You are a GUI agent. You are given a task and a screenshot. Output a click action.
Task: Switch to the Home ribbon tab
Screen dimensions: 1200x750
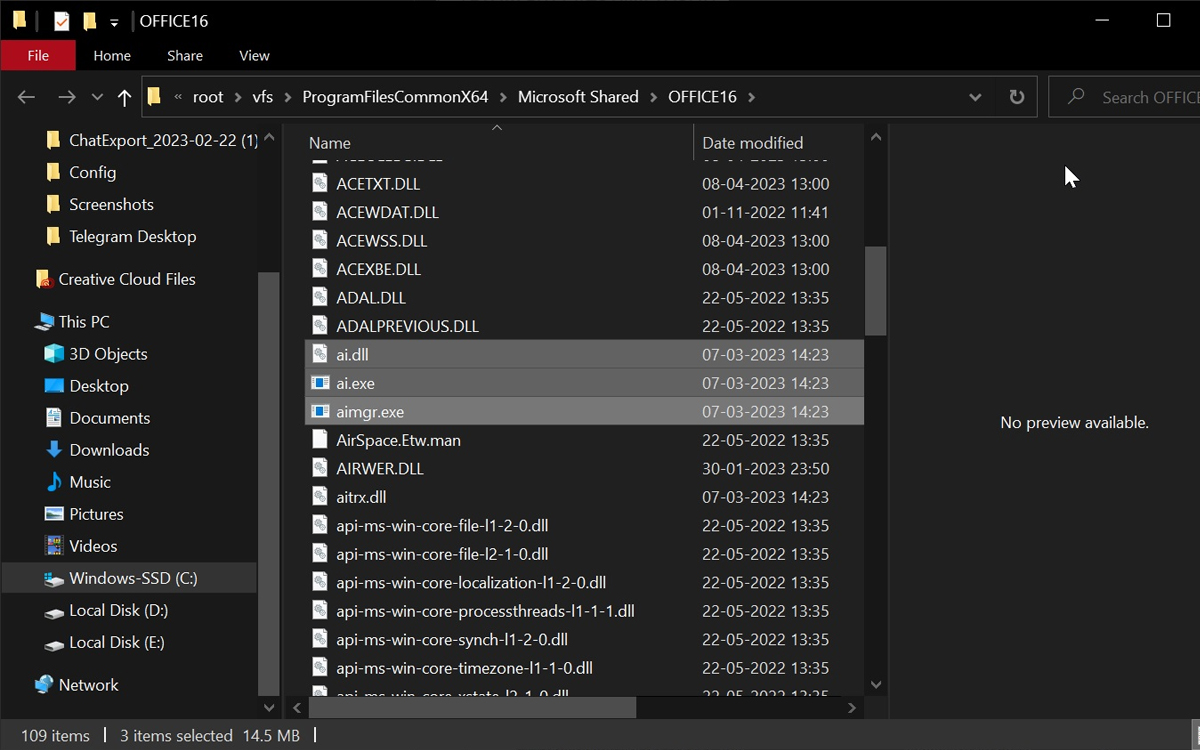[x=112, y=55]
